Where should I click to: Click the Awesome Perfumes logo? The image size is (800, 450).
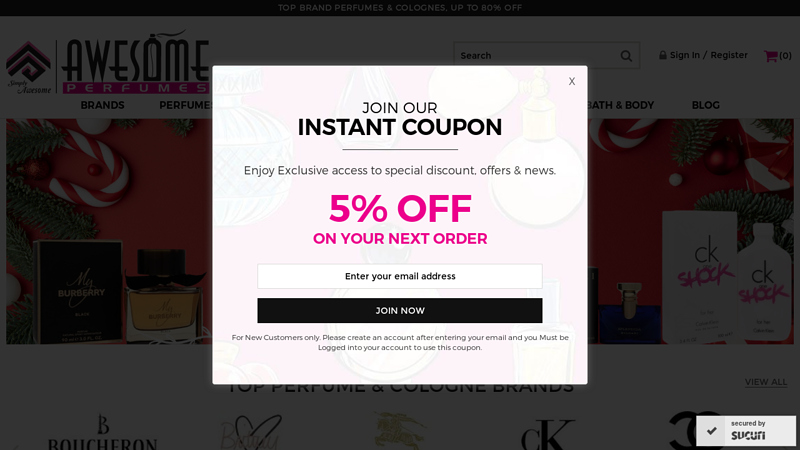coord(108,63)
